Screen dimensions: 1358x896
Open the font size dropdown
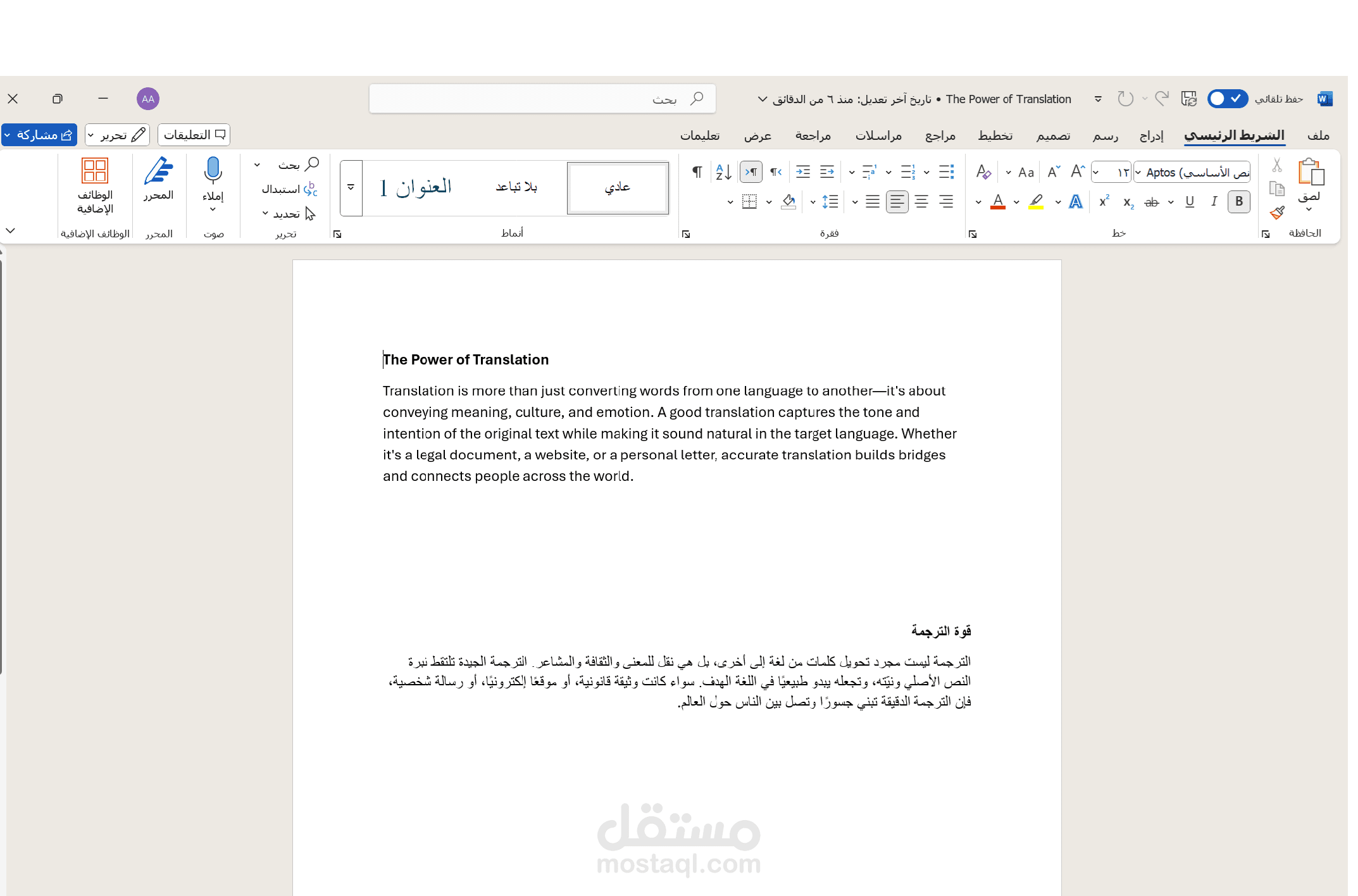(1111, 171)
